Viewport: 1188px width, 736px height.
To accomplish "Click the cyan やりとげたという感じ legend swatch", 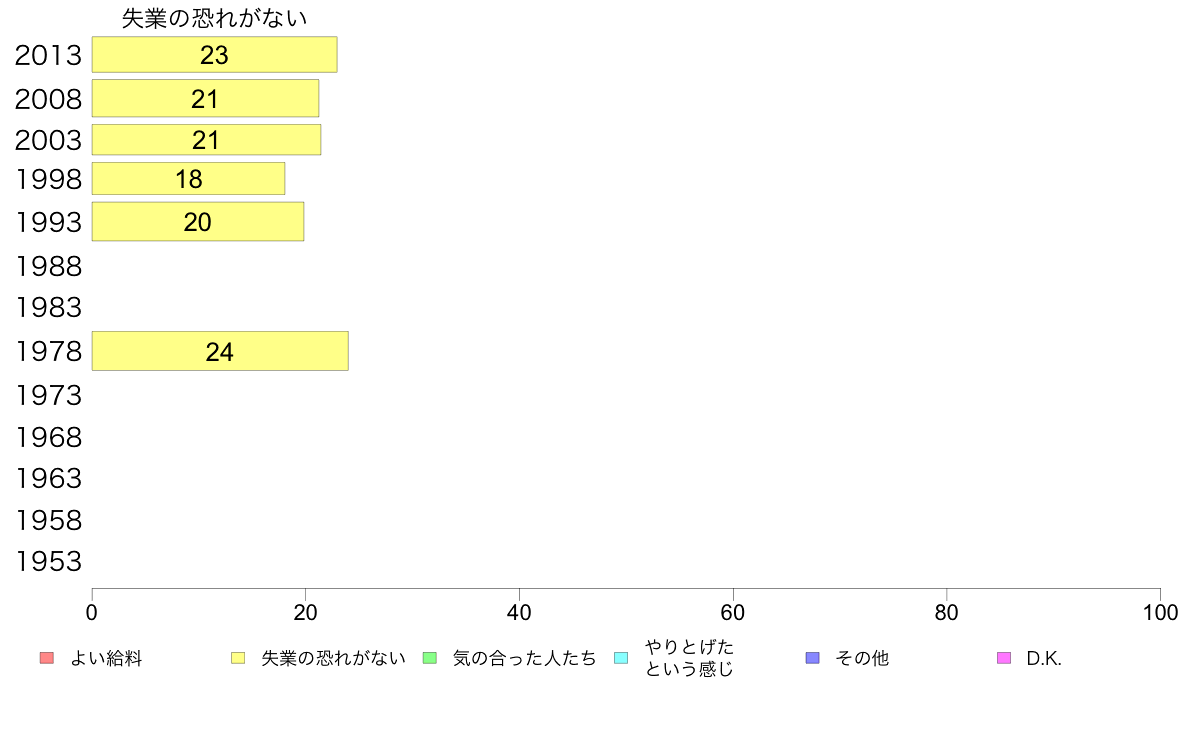I will click(x=621, y=658).
